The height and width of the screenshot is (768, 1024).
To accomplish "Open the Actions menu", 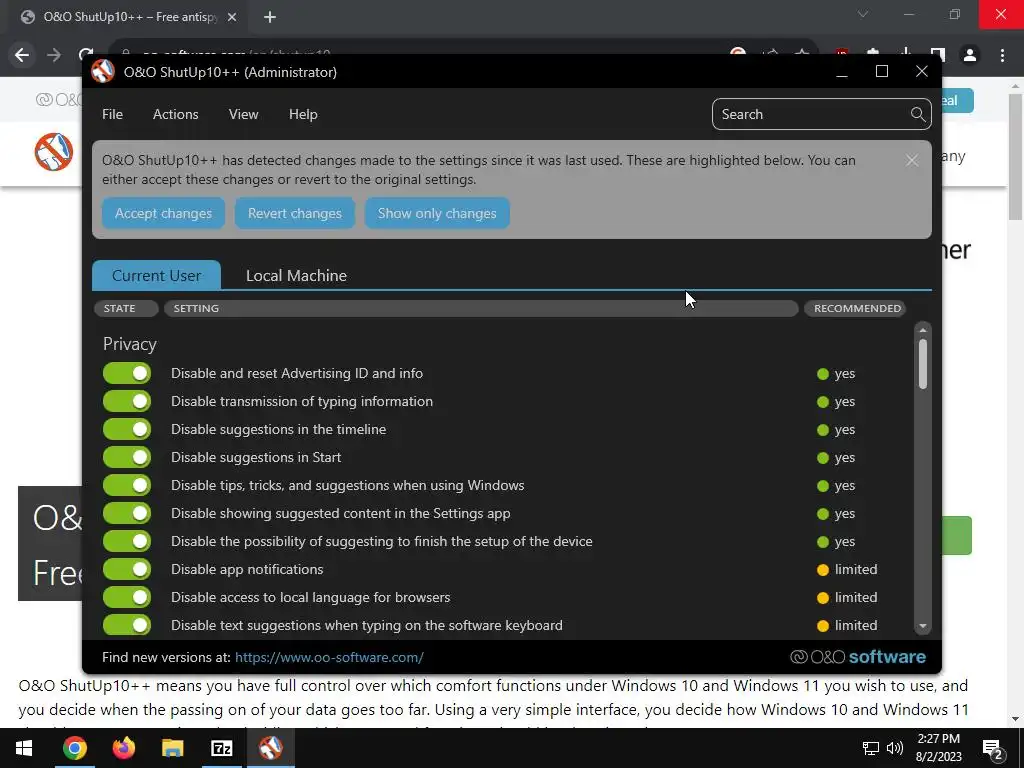I will click(x=176, y=114).
